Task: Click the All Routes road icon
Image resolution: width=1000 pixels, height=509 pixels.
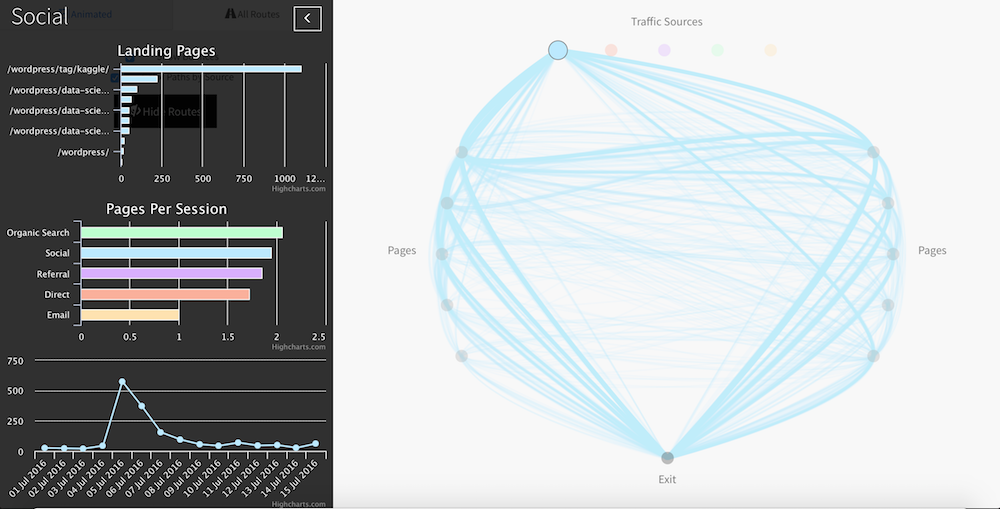Action: pos(230,13)
